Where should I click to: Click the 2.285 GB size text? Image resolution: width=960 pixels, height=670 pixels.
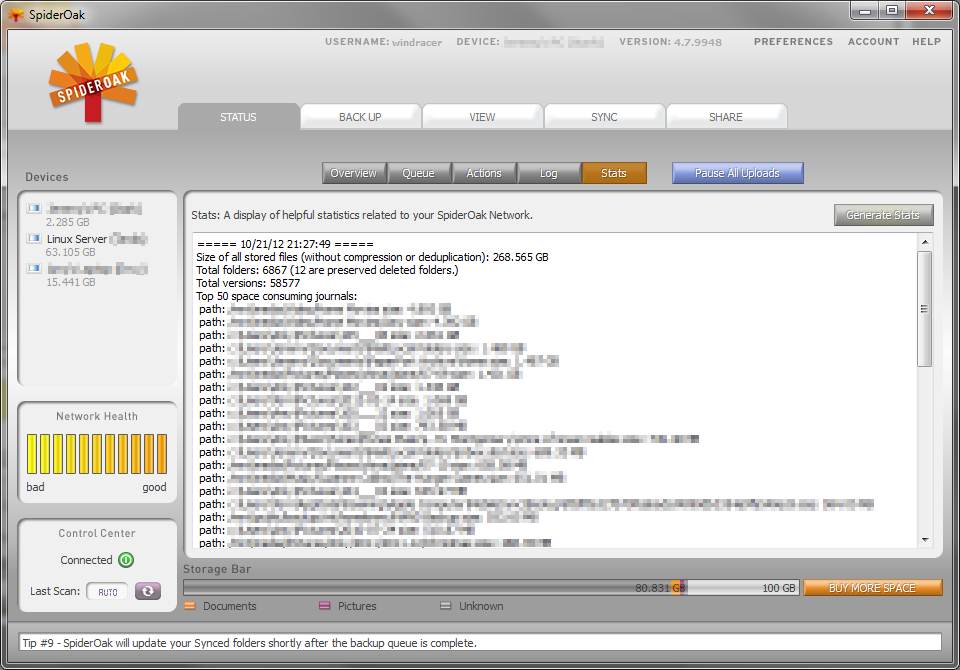(67, 222)
